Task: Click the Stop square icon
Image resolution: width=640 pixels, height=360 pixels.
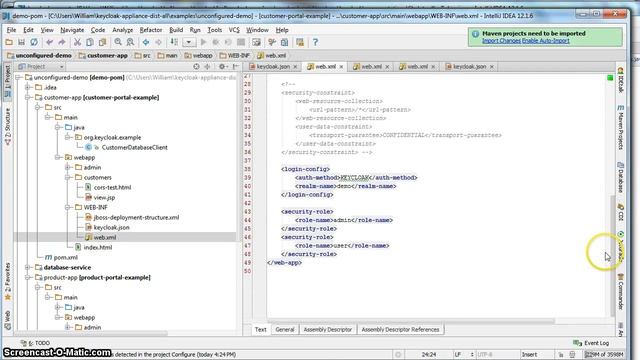Action: point(241,42)
